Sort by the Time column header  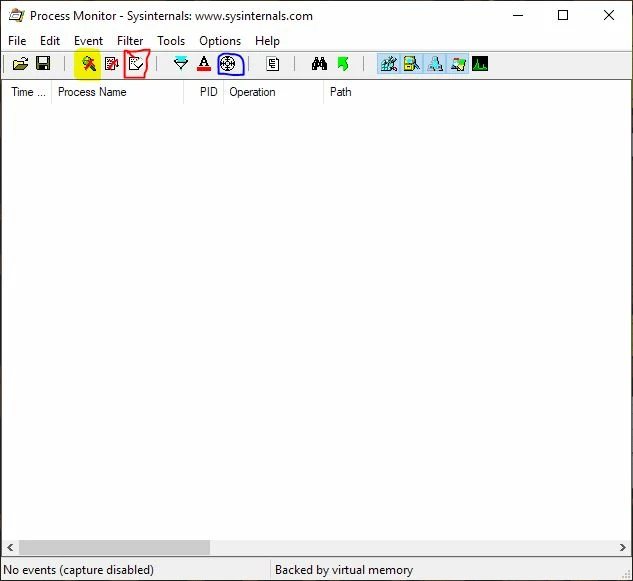coord(27,92)
